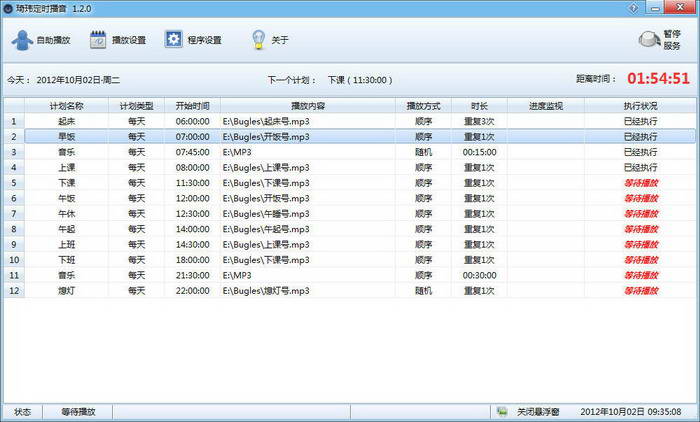Select plan name 早饭 in row 2
This screenshot has width=700, height=422.
point(67,137)
